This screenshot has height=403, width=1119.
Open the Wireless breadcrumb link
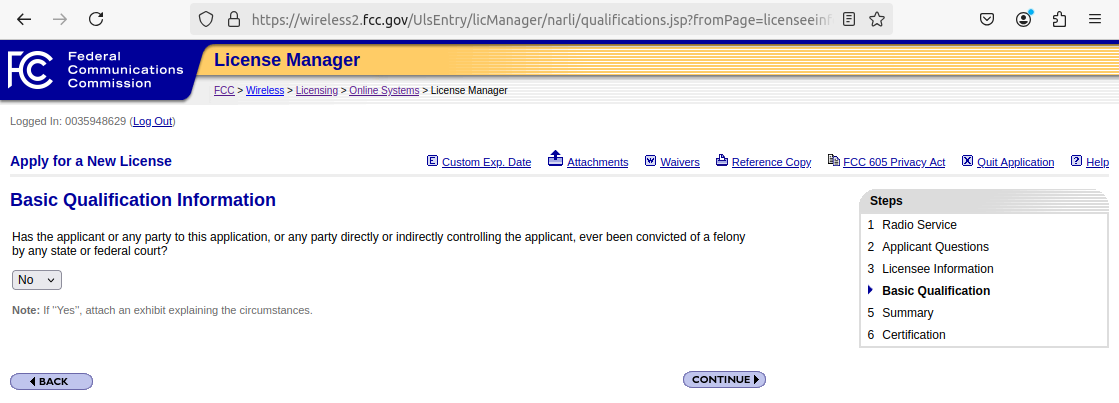click(265, 90)
